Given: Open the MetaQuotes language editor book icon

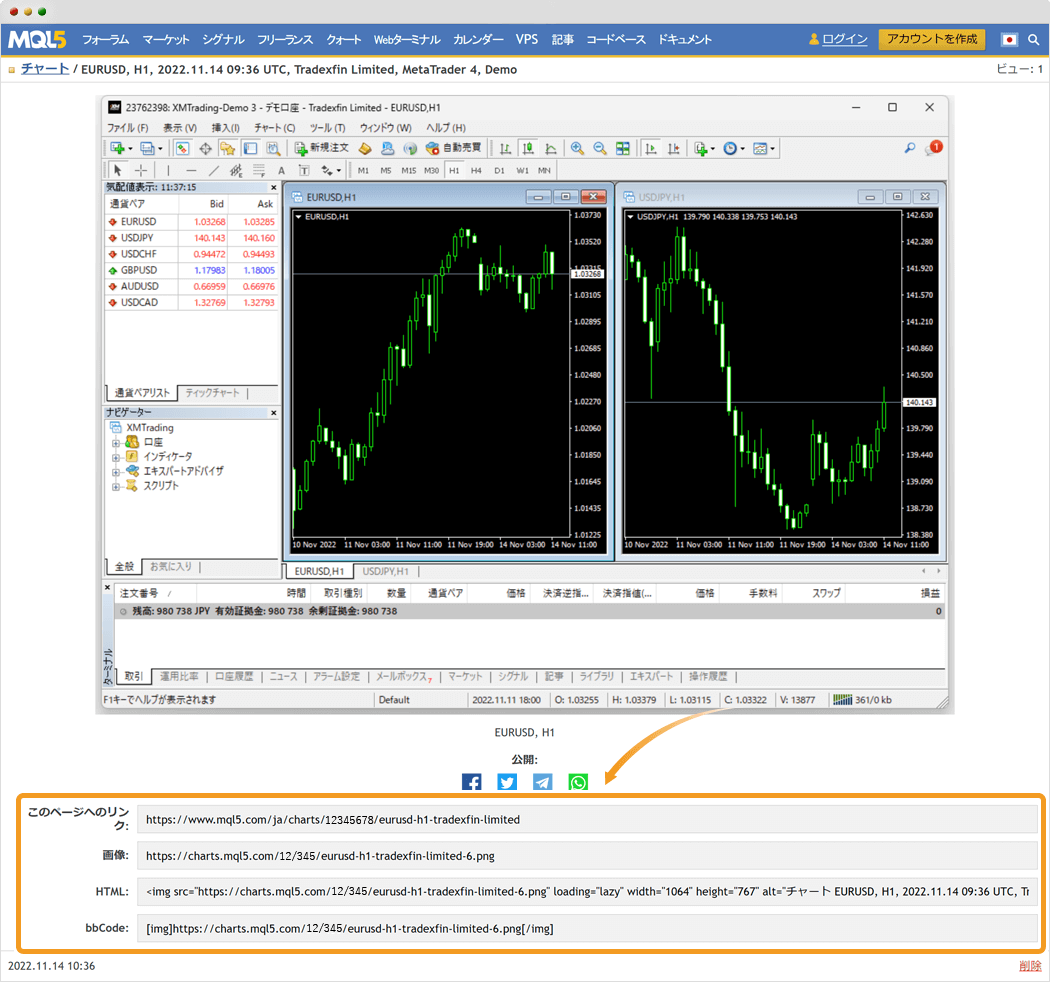Looking at the screenshot, I should tap(365, 148).
